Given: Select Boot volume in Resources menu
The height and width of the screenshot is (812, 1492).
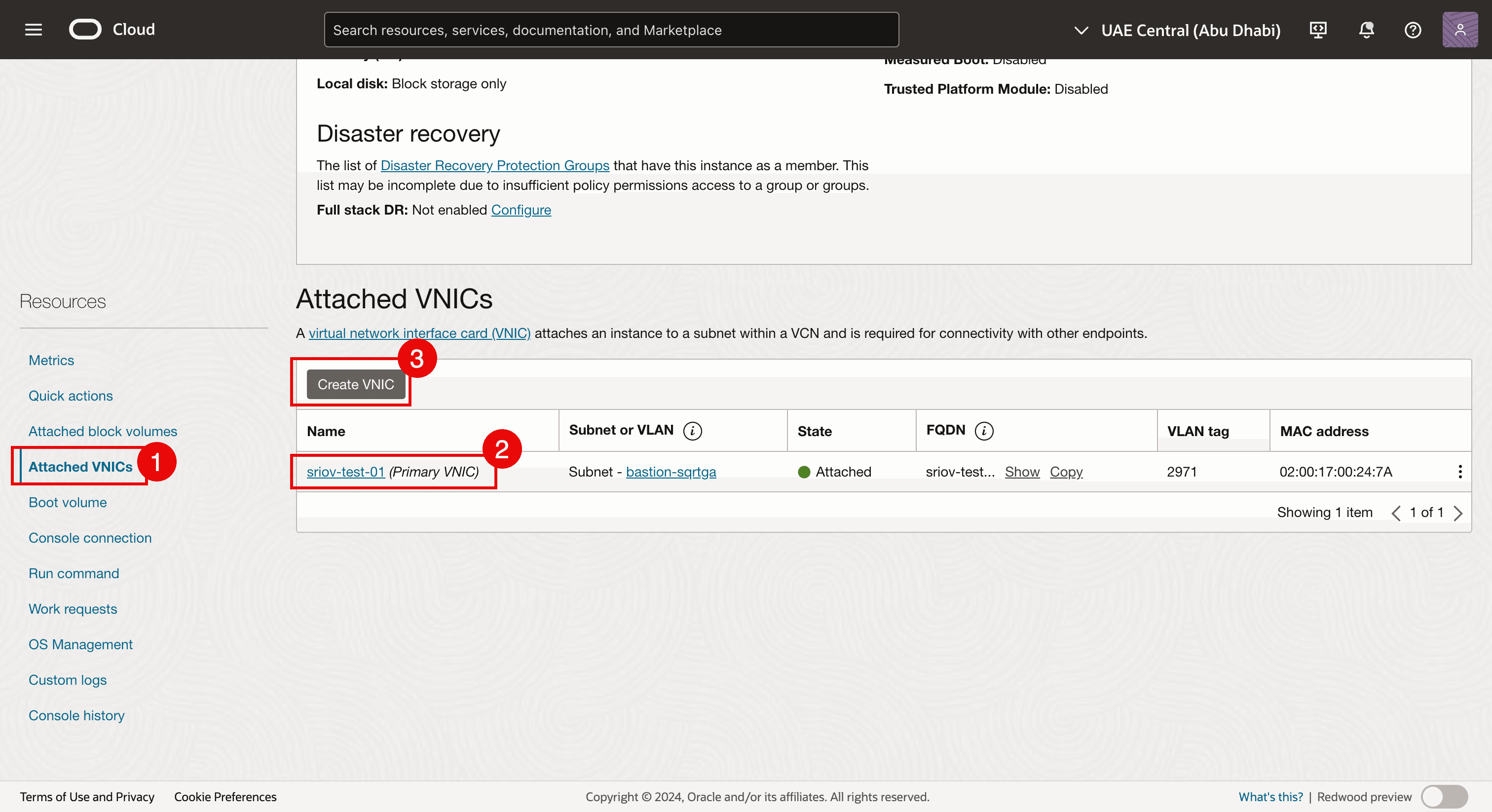Looking at the screenshot, I should (x=67, y=502).
